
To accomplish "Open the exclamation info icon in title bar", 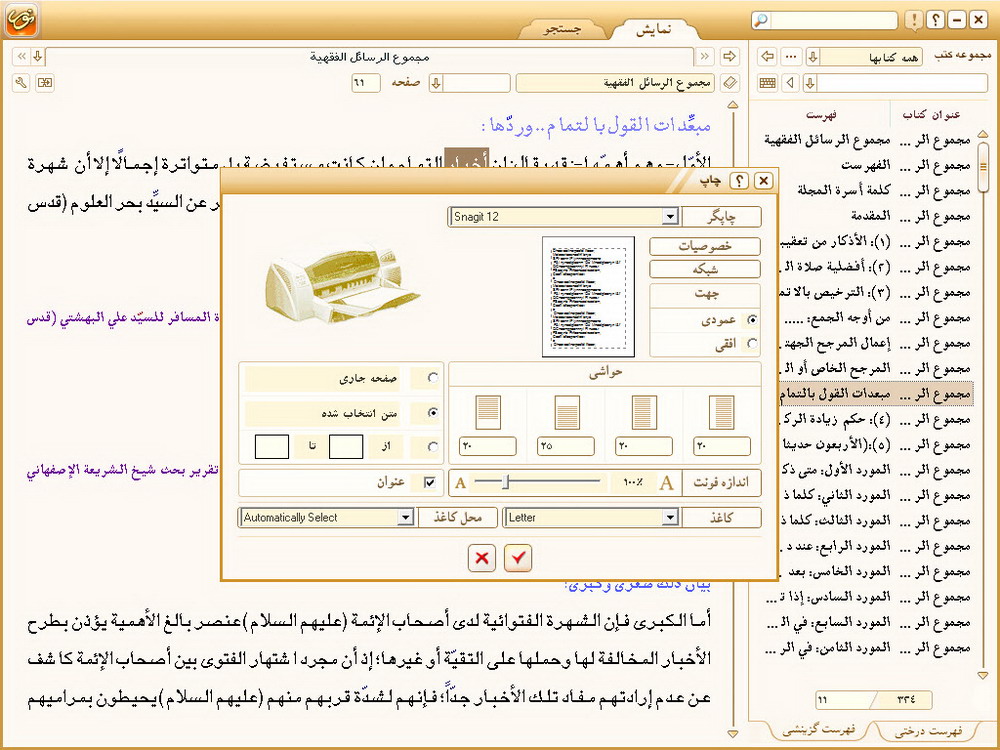I will pyautogui.click(x=913, y=20).
